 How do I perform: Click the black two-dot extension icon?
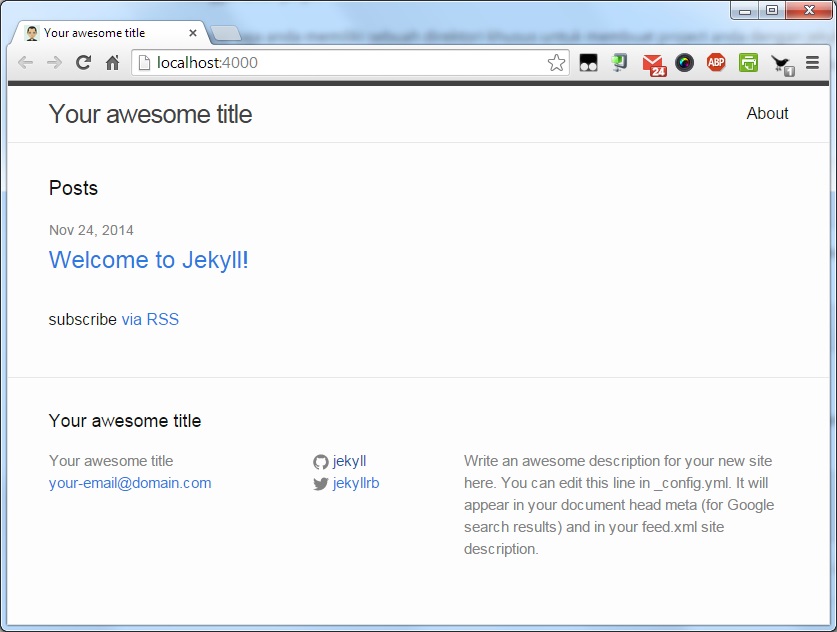[x=588, y=63]
